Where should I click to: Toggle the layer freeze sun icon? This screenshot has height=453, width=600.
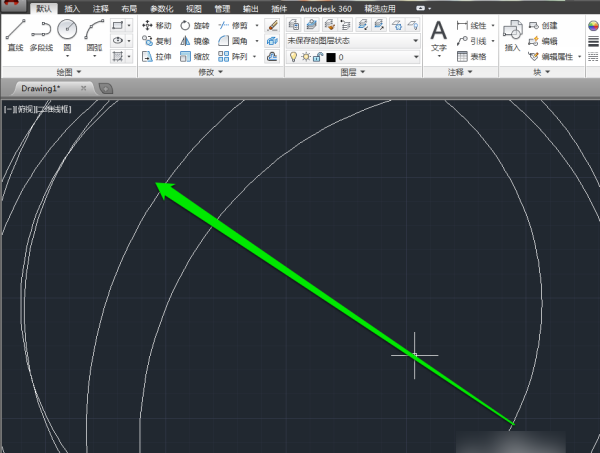coord(304,58)
